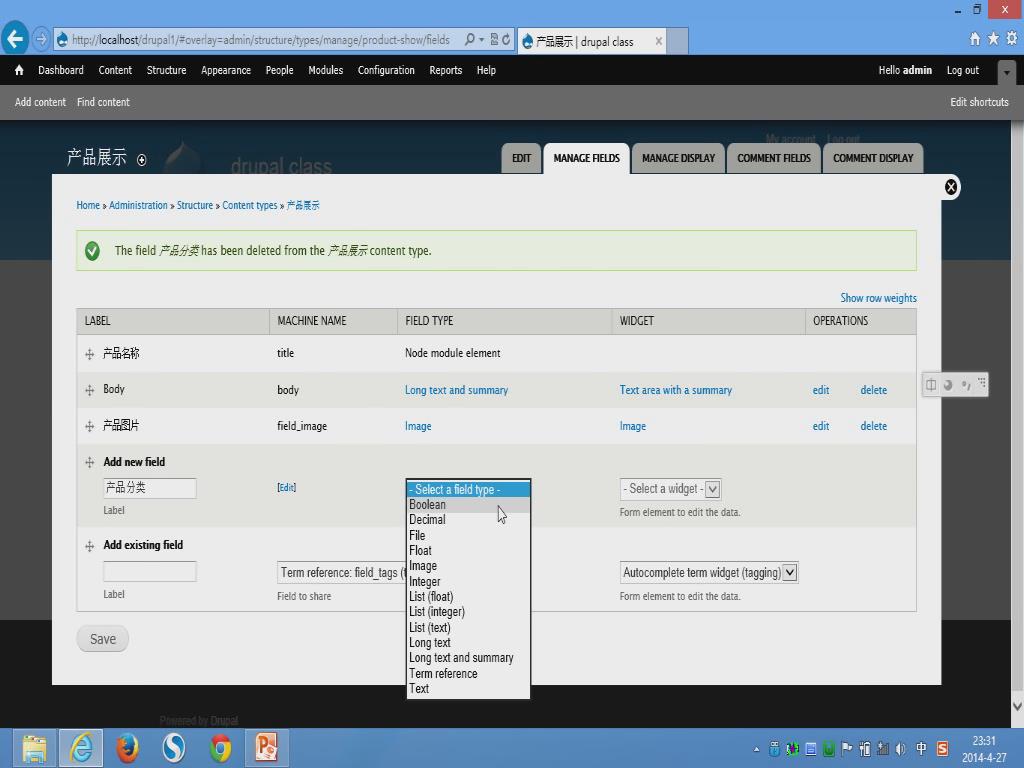Click the Chinese input mode tray icon
The height and width of the screenshot is (768, 1024).
pos(921,748)
